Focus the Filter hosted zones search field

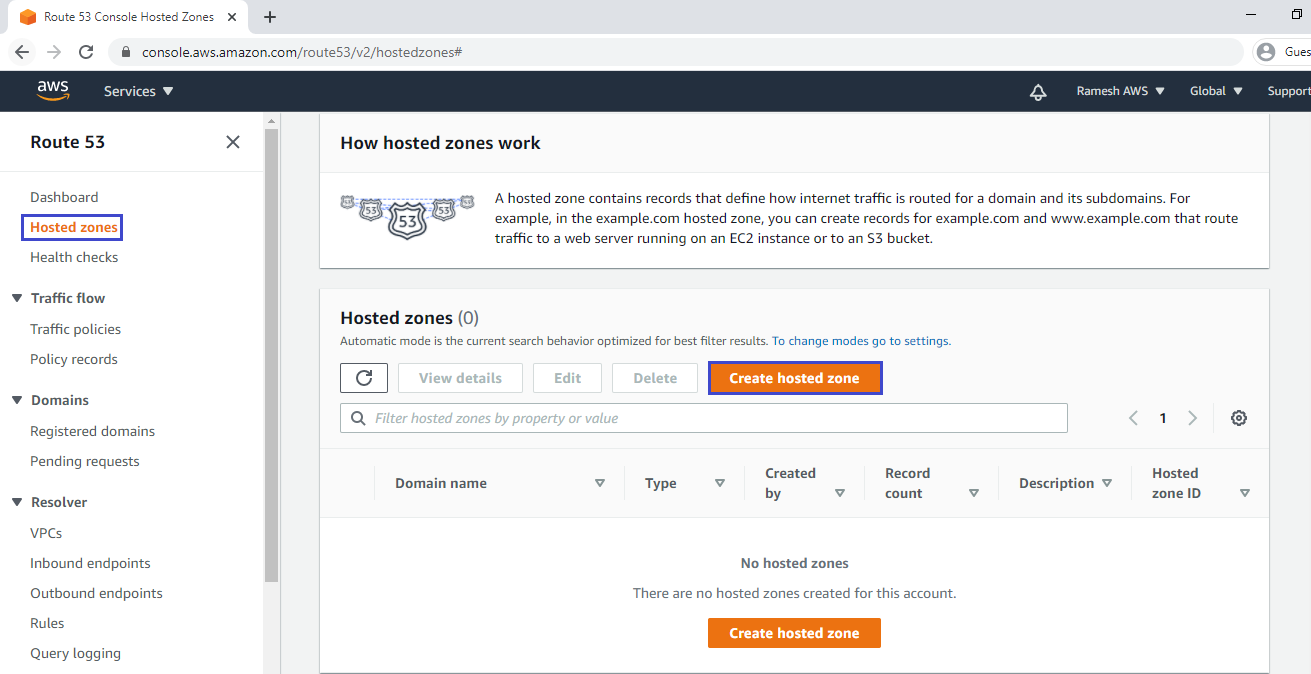(x=704, y=418)
